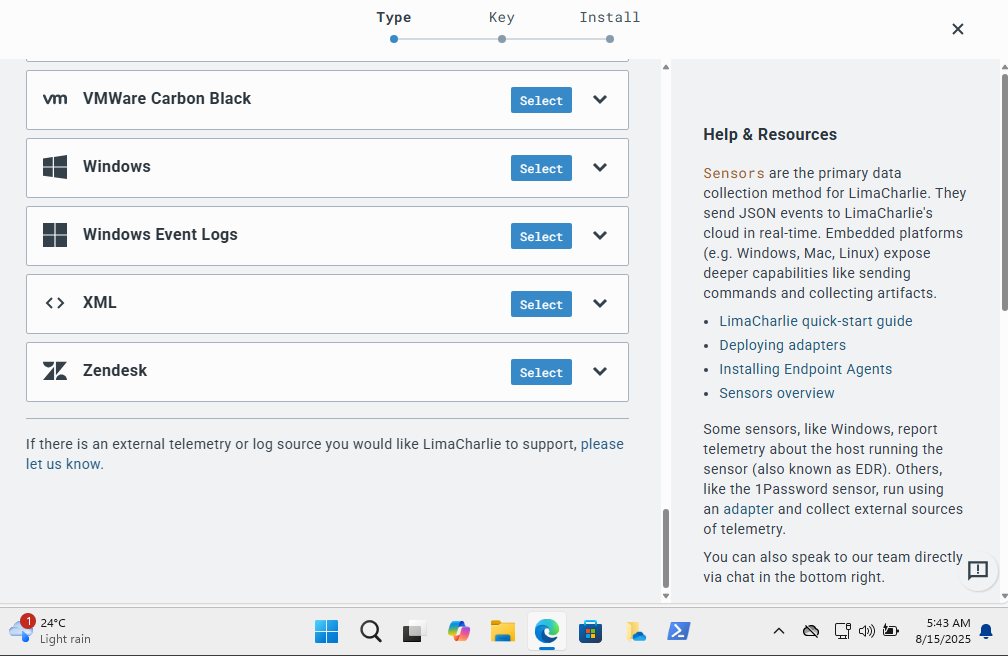Click the Windows logo icon in the Windows row
Screen dimensions: 1008x656
tap(55, 167)
